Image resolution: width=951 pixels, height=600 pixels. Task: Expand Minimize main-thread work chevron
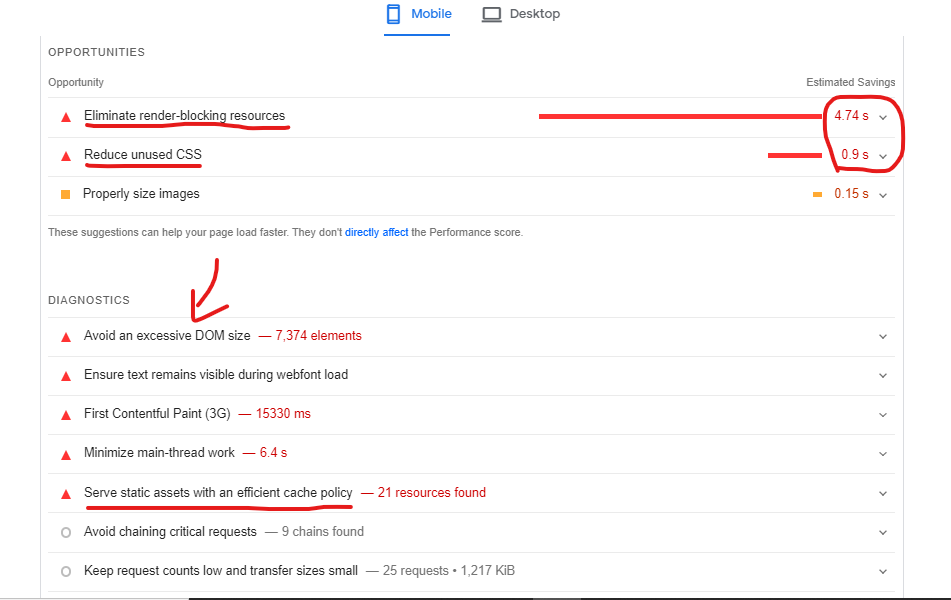[x=883, y=454]
